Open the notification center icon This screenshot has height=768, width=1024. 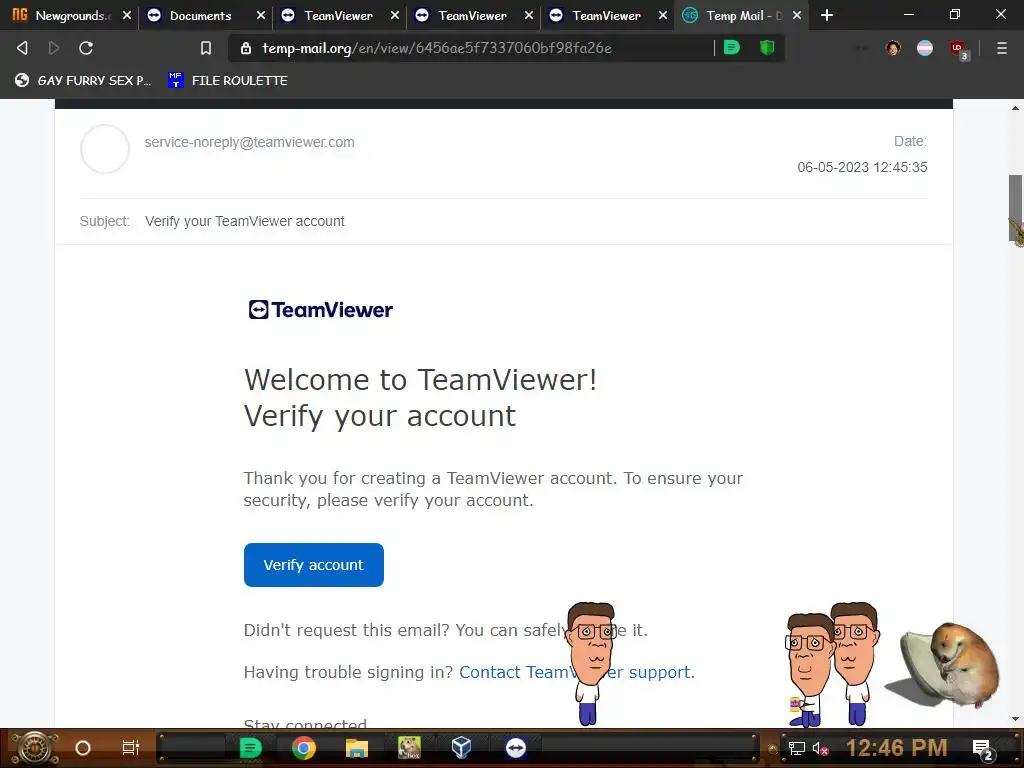point(982,750)
